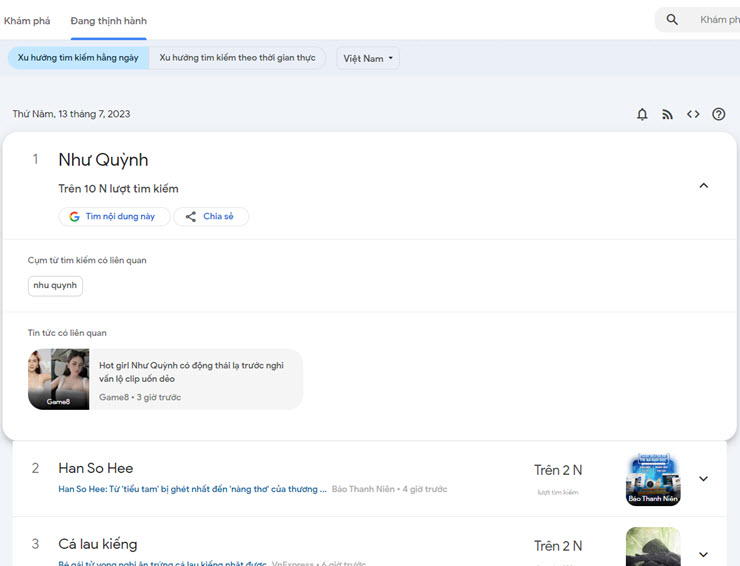The image size is (740, 566).
Task: Open the help question mark icon
Action: point(718,115)
